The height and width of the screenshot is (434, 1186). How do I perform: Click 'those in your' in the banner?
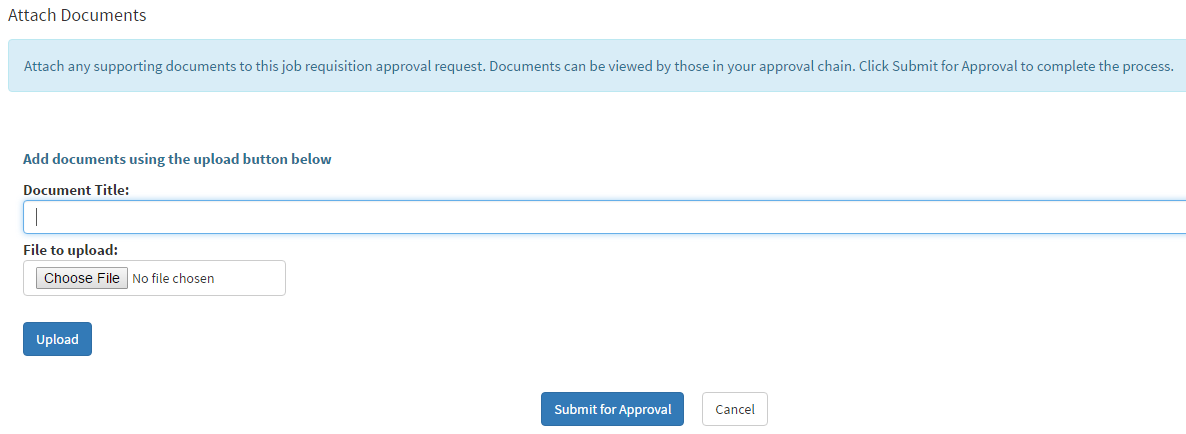click(x=706, y=67)
